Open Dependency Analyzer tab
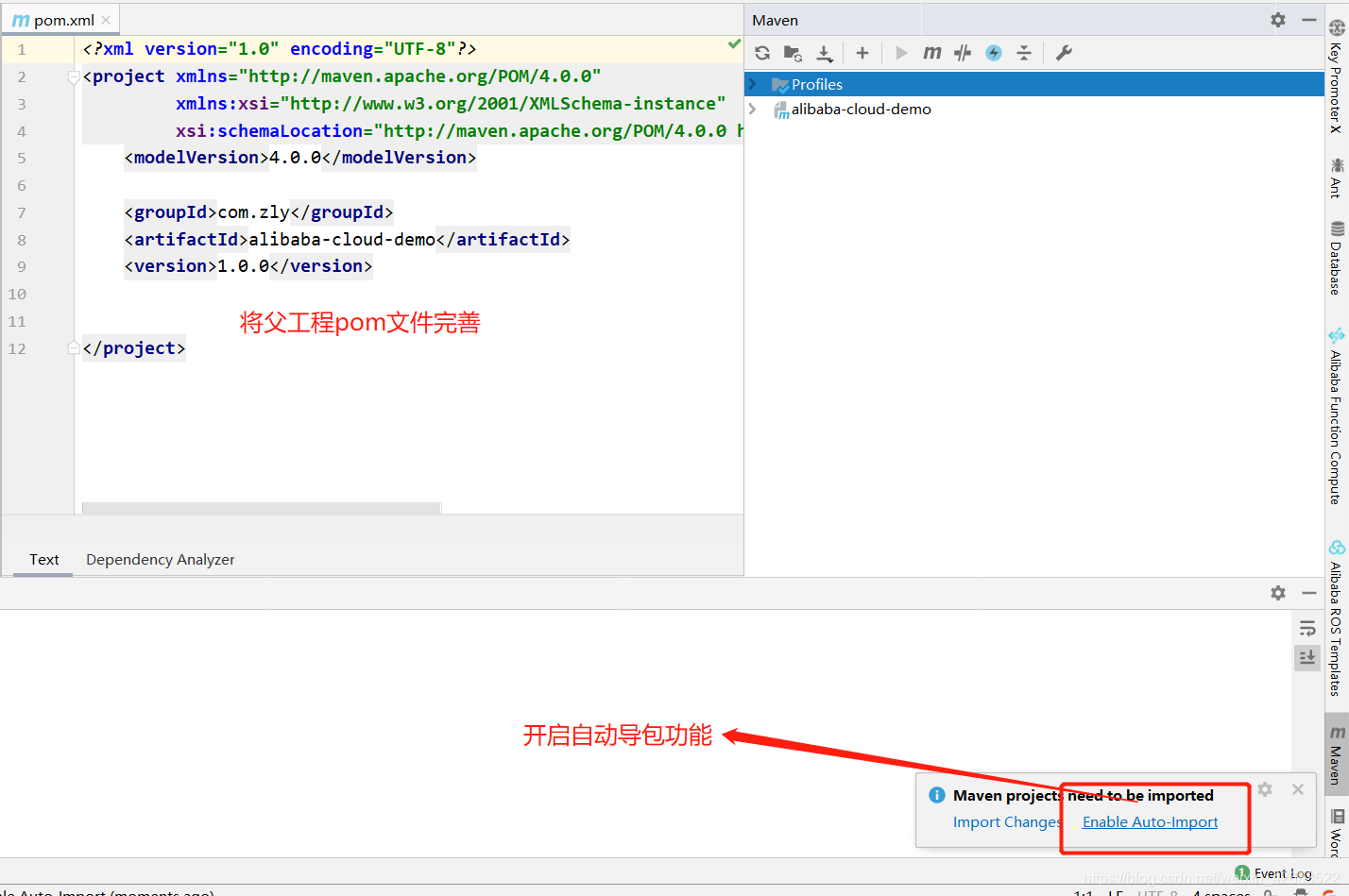The width and height of the screenshot is (1349, 896). [x=161, y=560]
